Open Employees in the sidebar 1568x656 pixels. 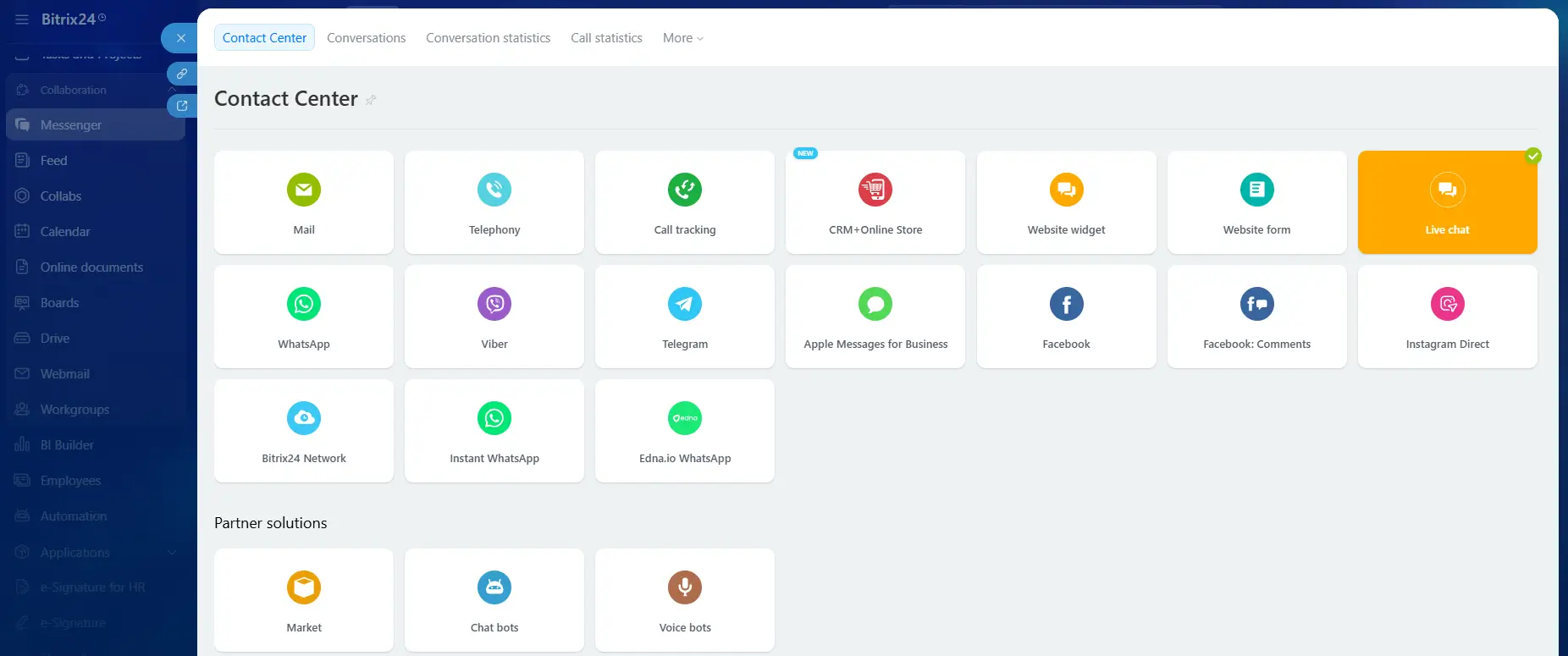point(95,480)
